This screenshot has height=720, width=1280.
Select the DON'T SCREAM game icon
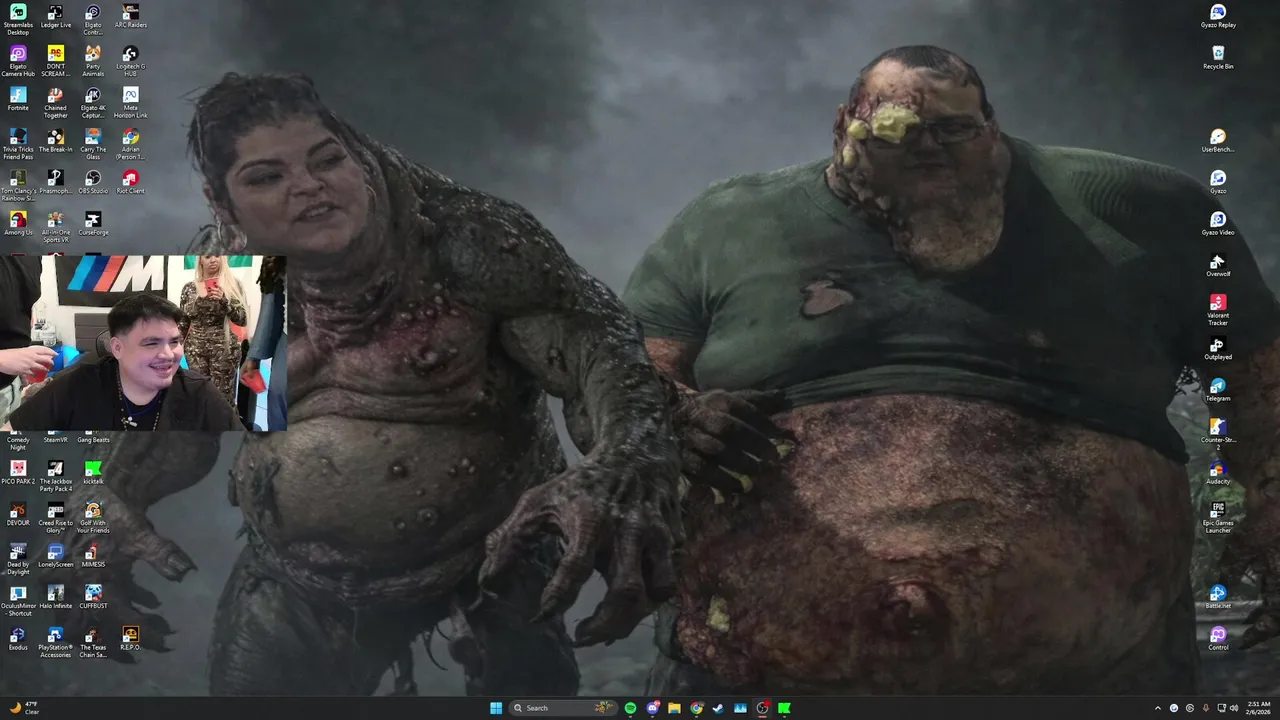[x=56, y=61]
